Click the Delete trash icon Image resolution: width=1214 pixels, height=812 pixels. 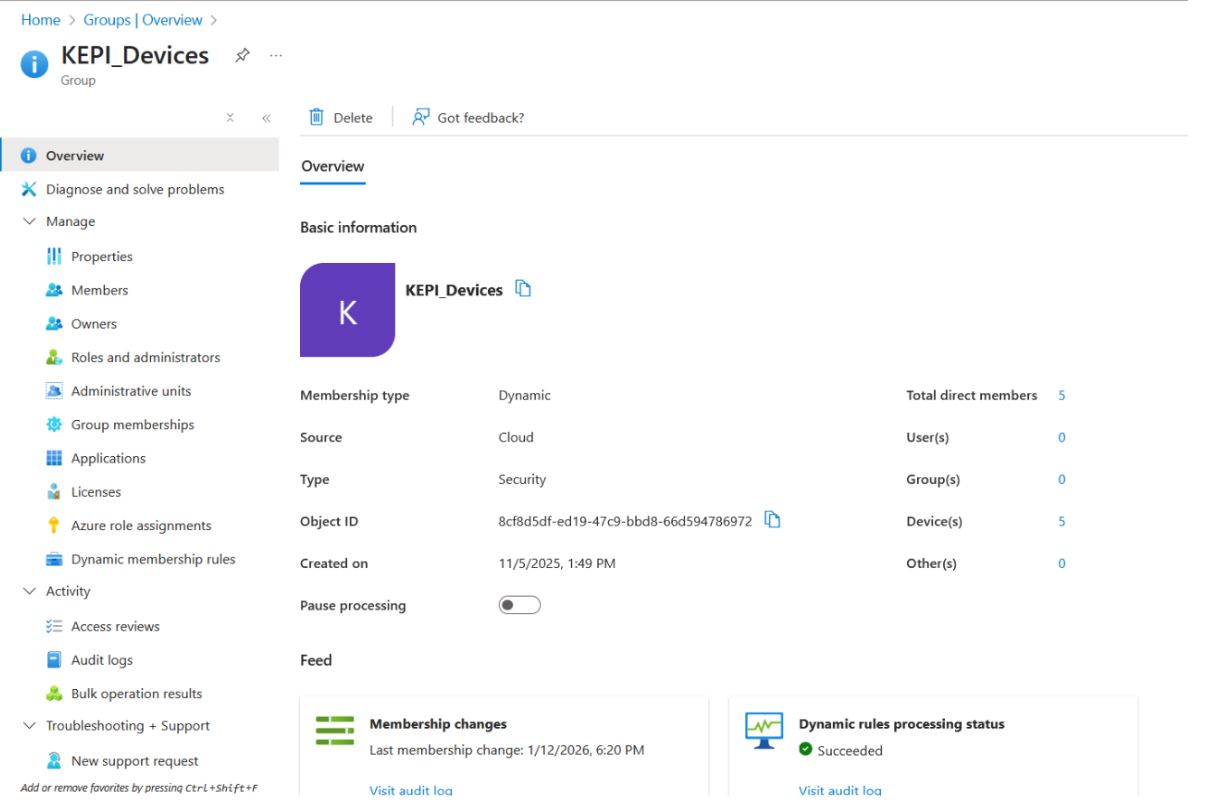[x=317, y=117]
